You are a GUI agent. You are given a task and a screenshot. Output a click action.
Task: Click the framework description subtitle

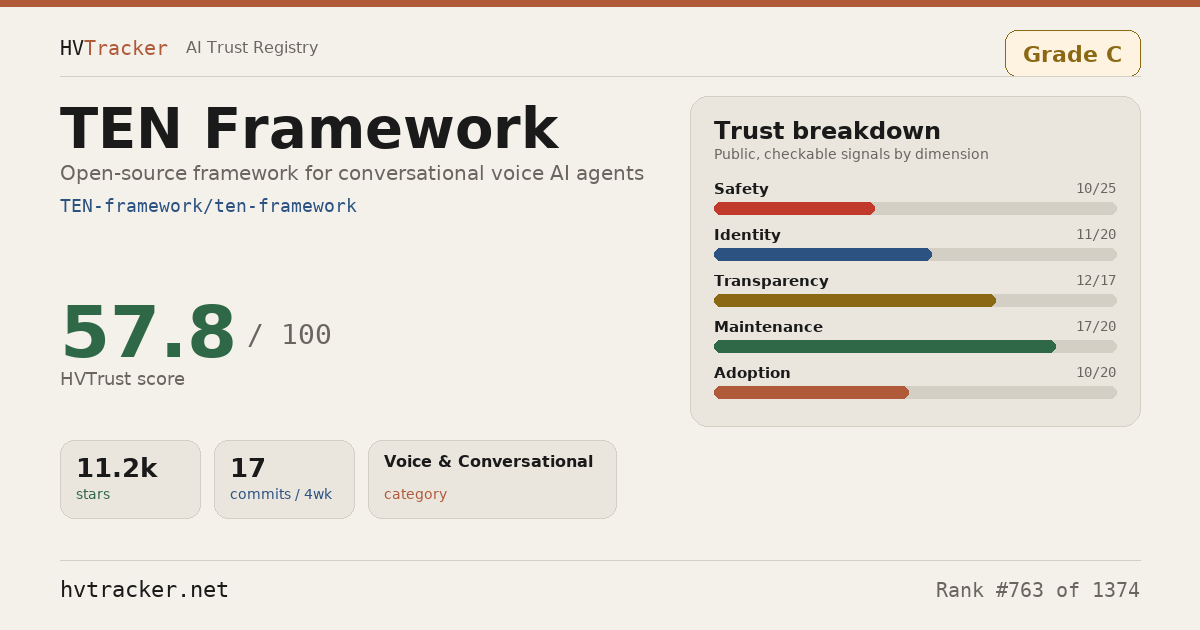[352, 173]
